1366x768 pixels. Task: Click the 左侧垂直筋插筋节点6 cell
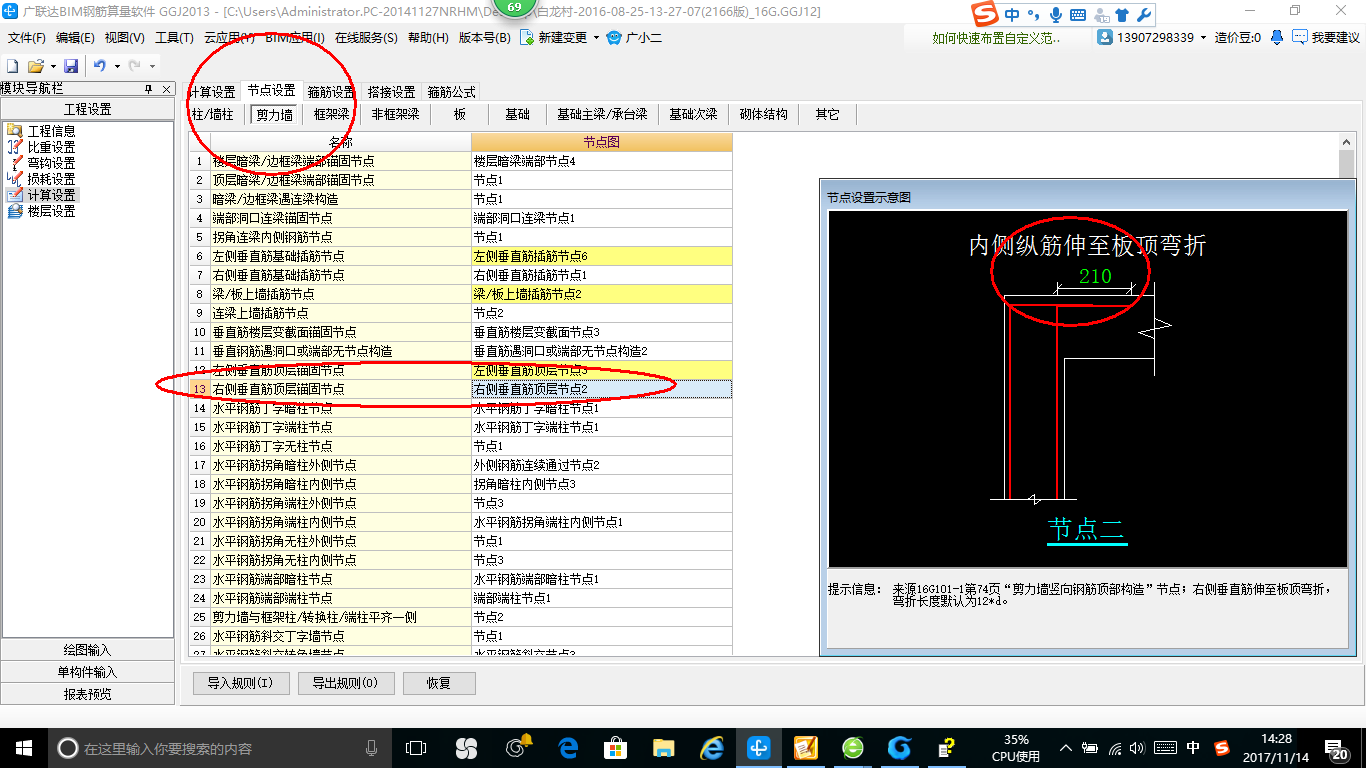click(602, 256)
